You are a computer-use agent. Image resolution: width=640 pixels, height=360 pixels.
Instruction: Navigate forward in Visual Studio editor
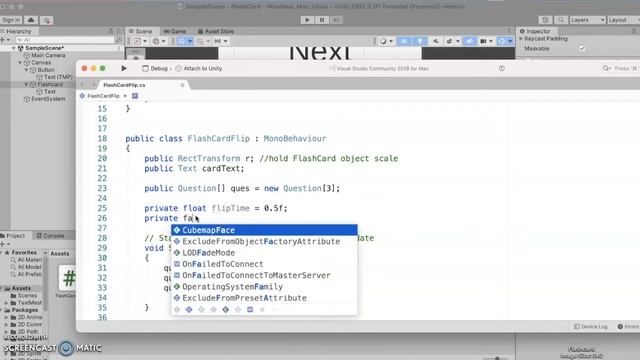[x=93, y=85]
